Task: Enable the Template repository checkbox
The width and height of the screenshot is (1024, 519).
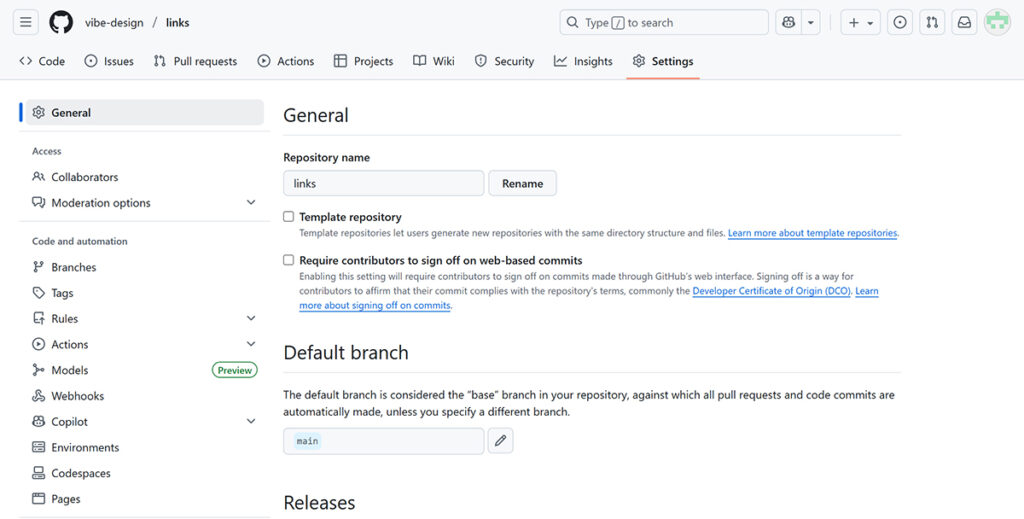Action: (x=289, y=217)
